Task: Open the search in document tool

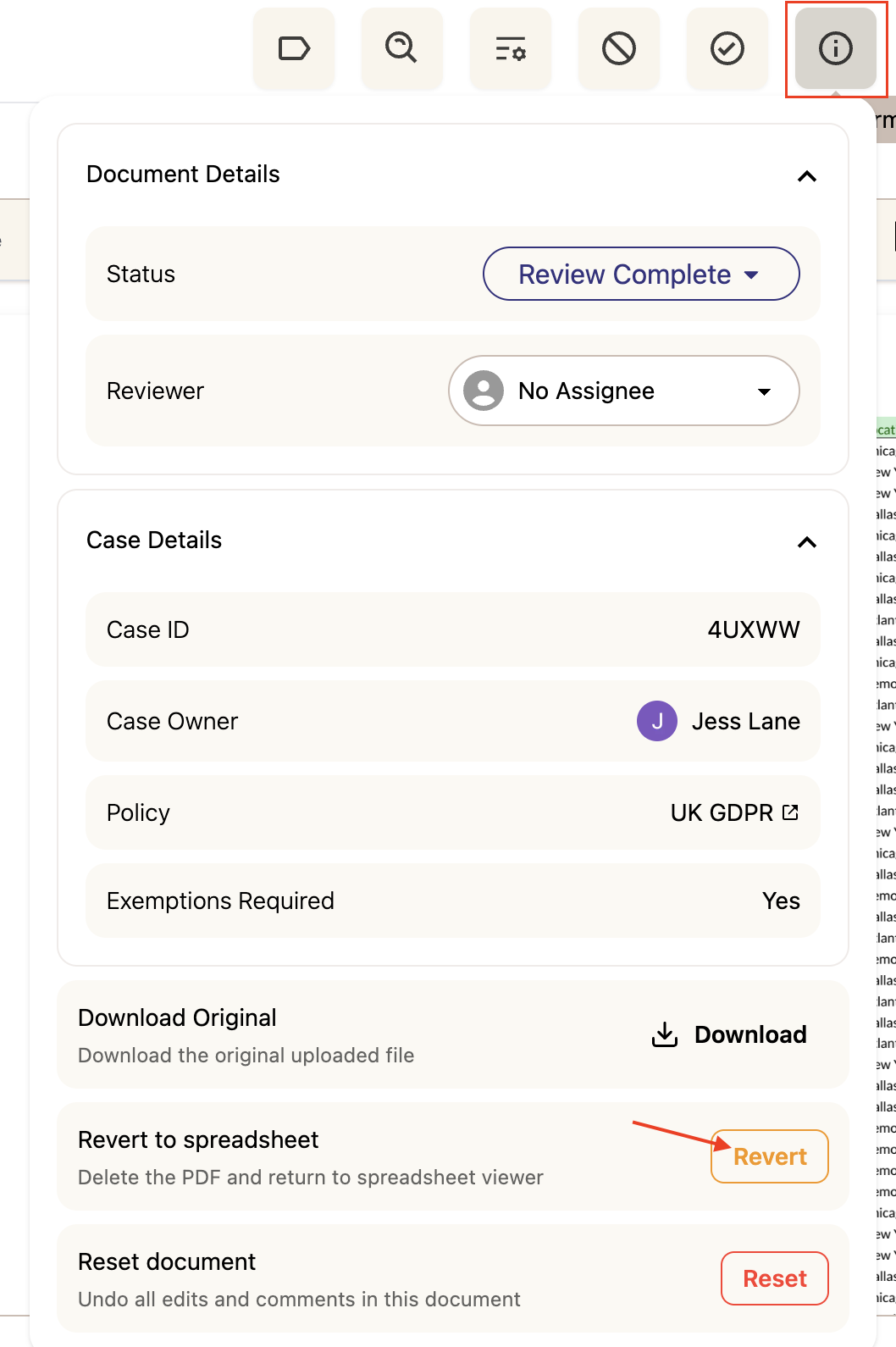Action: [402, 48]
